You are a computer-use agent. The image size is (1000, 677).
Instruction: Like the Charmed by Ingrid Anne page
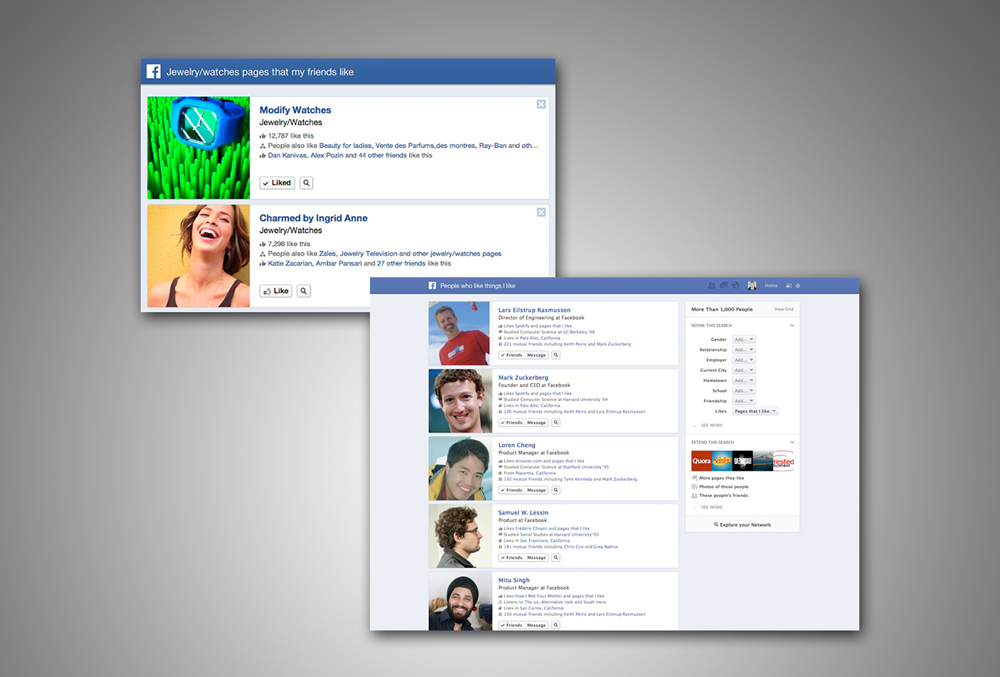(x=275, y=291)
